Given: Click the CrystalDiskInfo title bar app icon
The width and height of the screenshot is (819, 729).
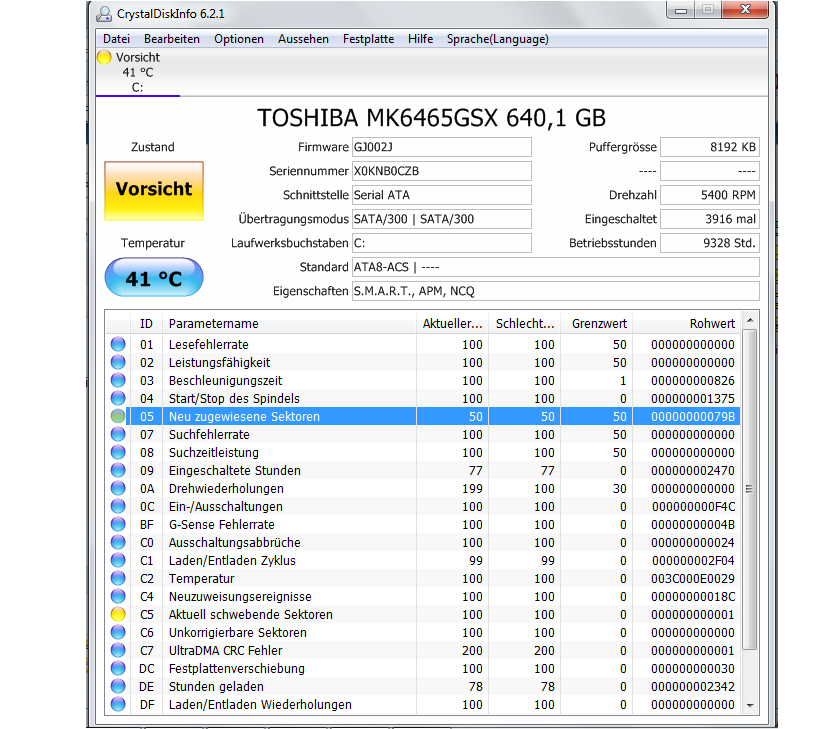Looking at the screenshot, I should click(x=104, y=14).
